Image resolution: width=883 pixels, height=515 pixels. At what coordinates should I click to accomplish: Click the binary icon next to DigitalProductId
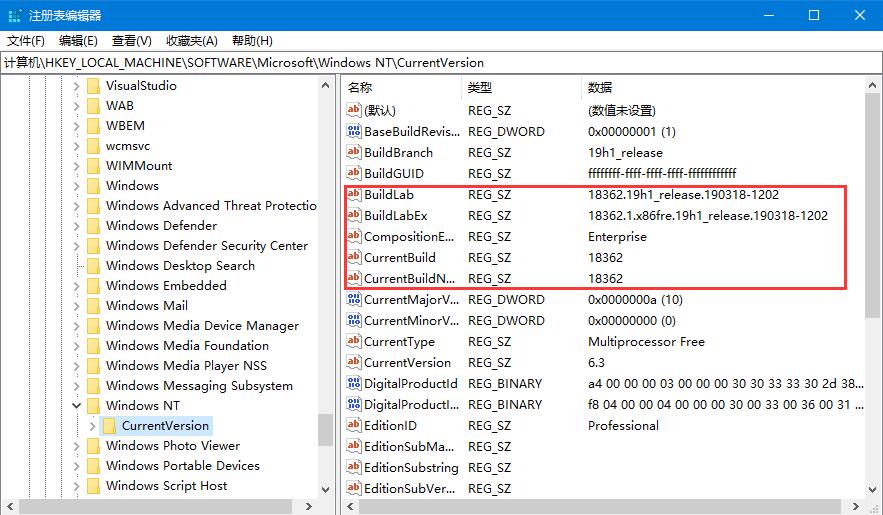point(353,383)
